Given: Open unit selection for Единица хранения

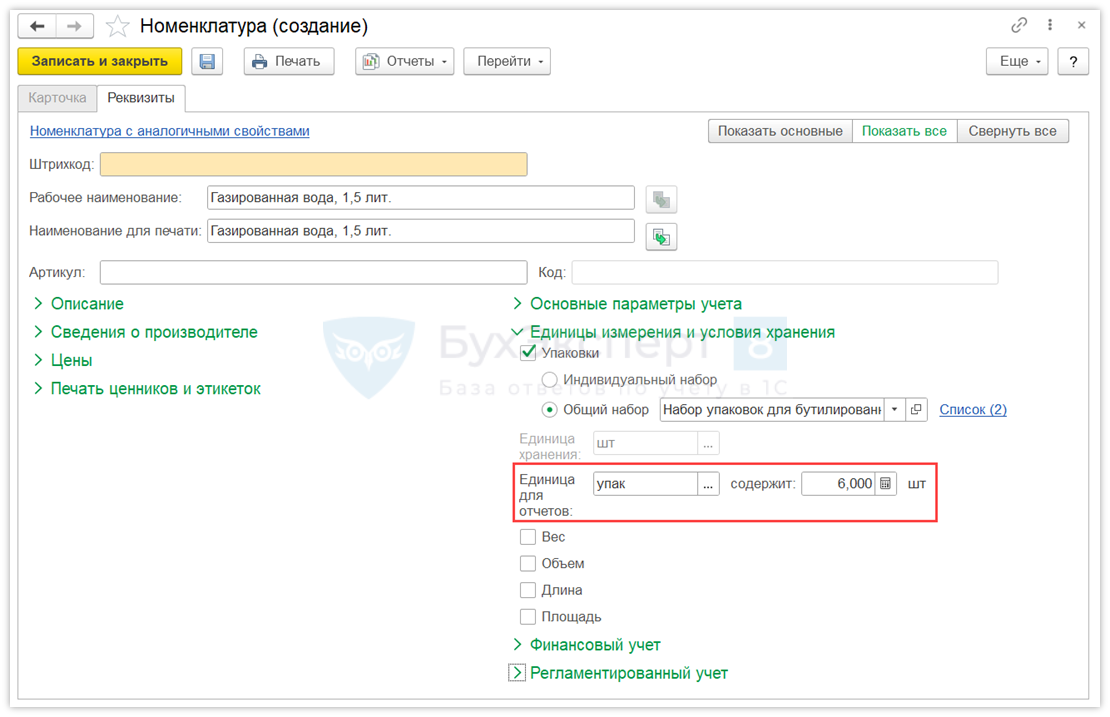Looking at the screenshot, I should tap(708, 443).
